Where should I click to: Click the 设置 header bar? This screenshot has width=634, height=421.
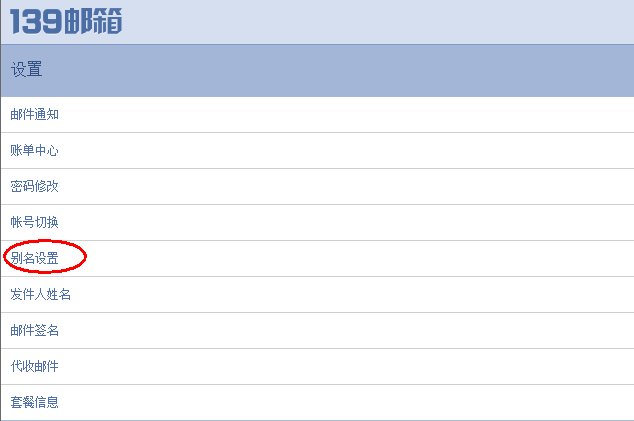coord(27,70)
